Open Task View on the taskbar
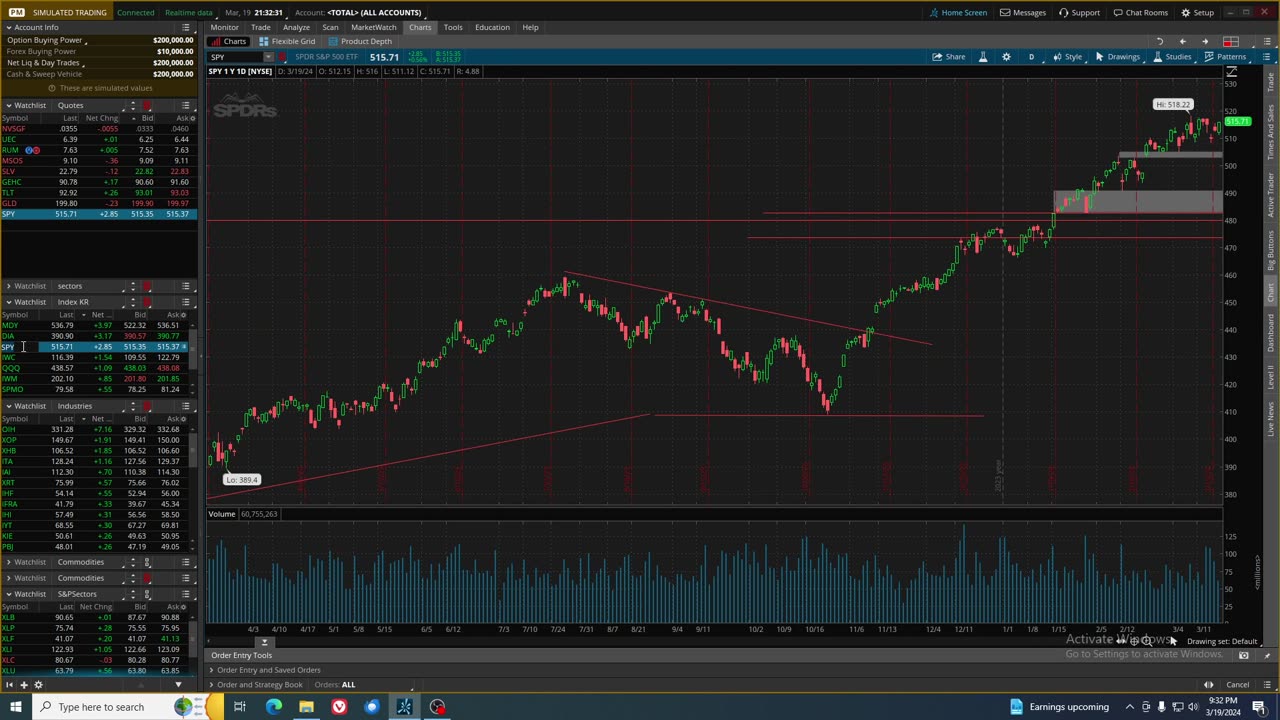Image resolution: width=1280 pixels, height=720 pixels. pos(240,707)
